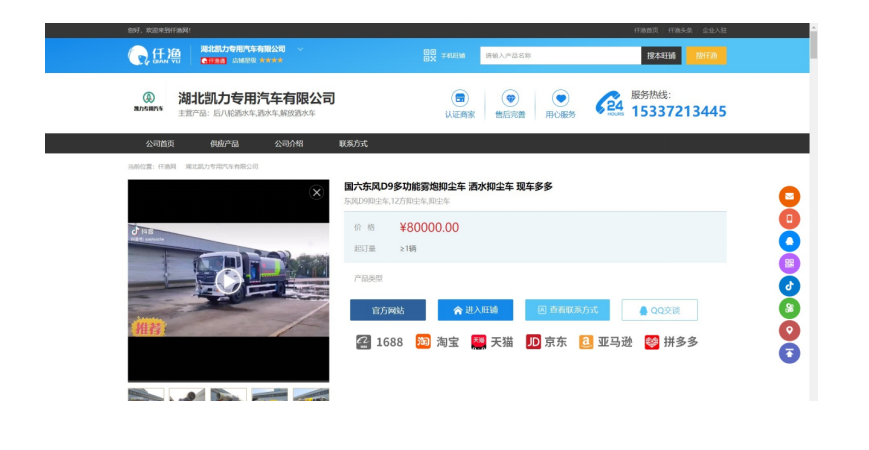
Task: Click the 认证商家 store icon
Action: click(x=459, y=99)
